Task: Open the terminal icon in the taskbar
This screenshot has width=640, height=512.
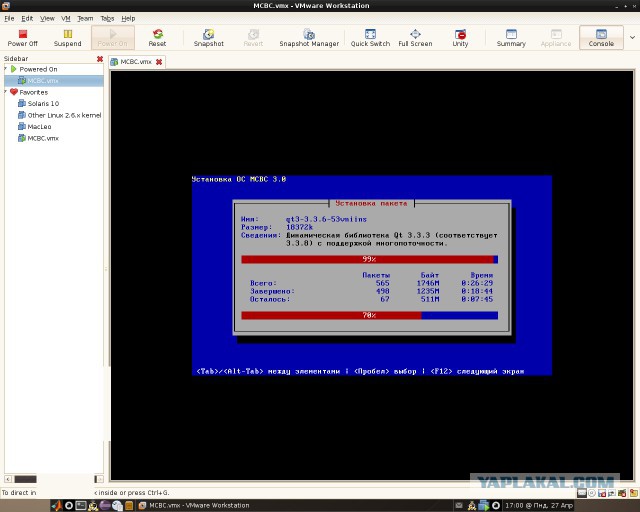Action: pos(81,505)
